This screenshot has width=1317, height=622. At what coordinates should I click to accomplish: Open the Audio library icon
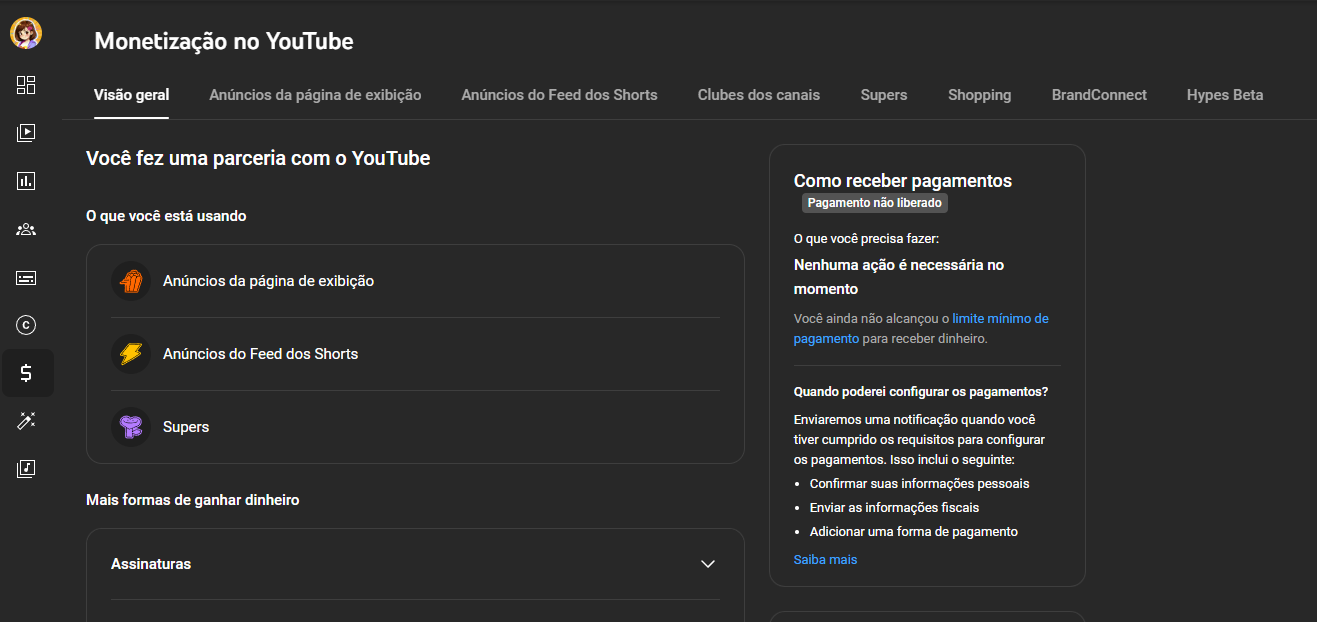pyautogui.click(x=26, y=469)
